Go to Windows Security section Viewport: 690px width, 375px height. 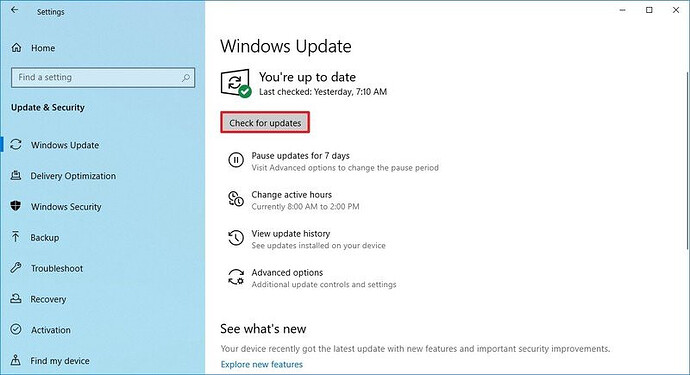[x=66, y=206]
